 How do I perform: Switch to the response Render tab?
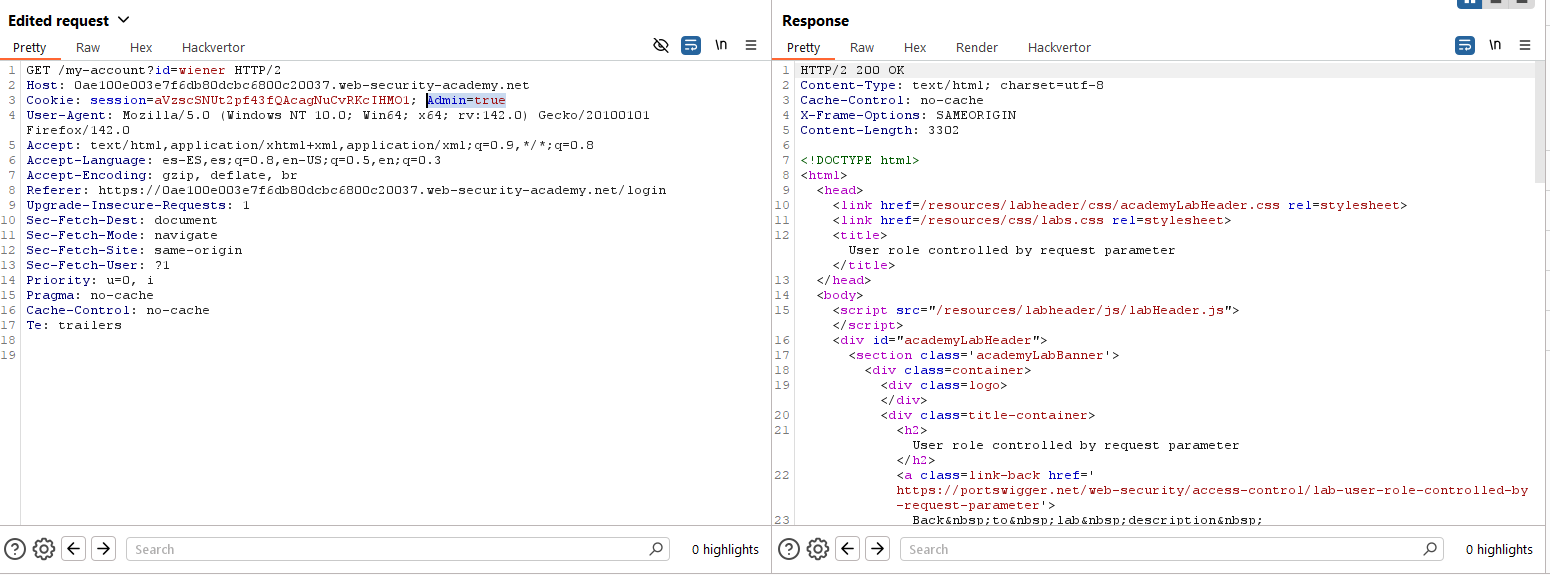976,47
